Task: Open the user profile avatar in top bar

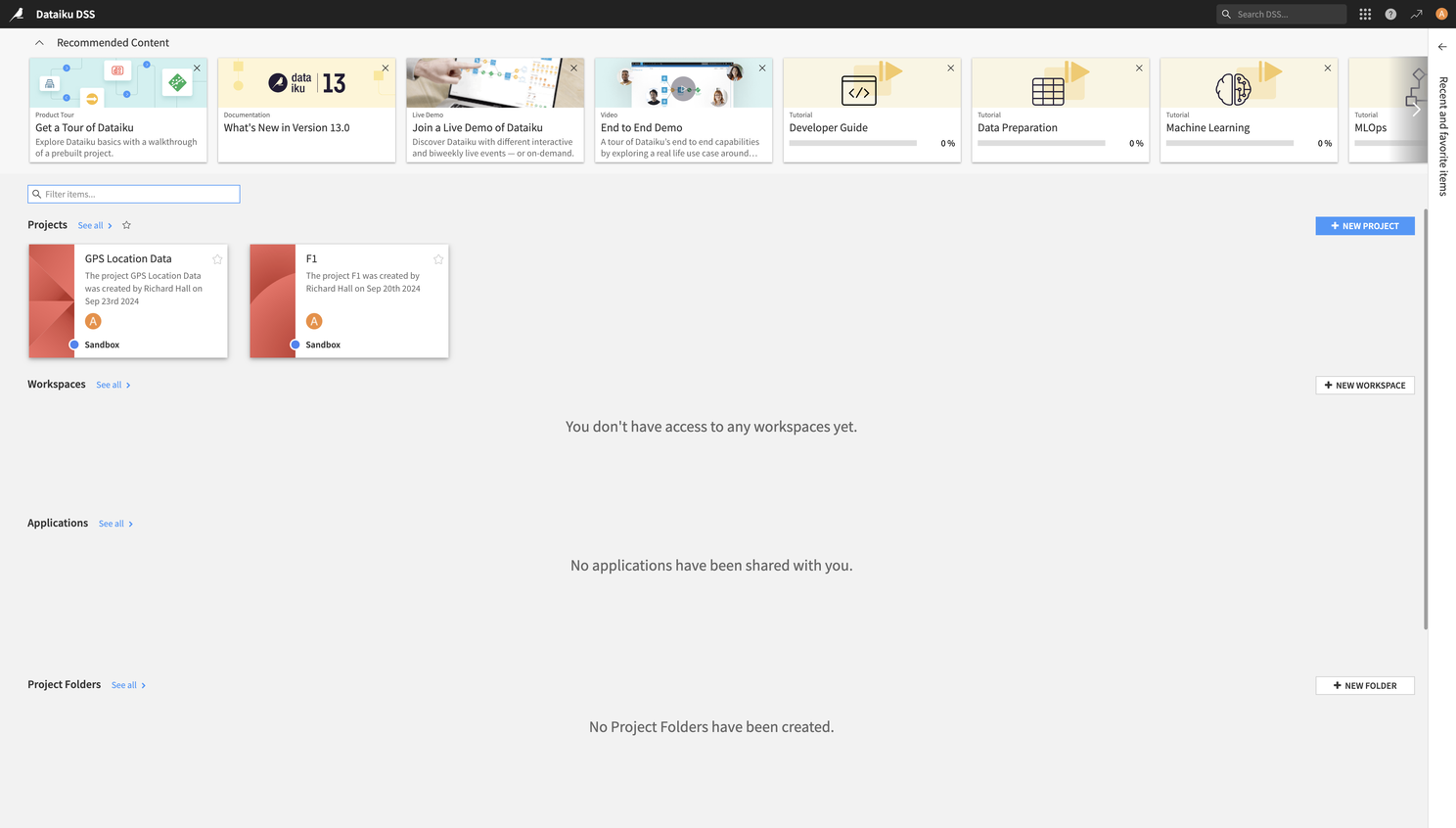Action: [x=1441, y=14]
